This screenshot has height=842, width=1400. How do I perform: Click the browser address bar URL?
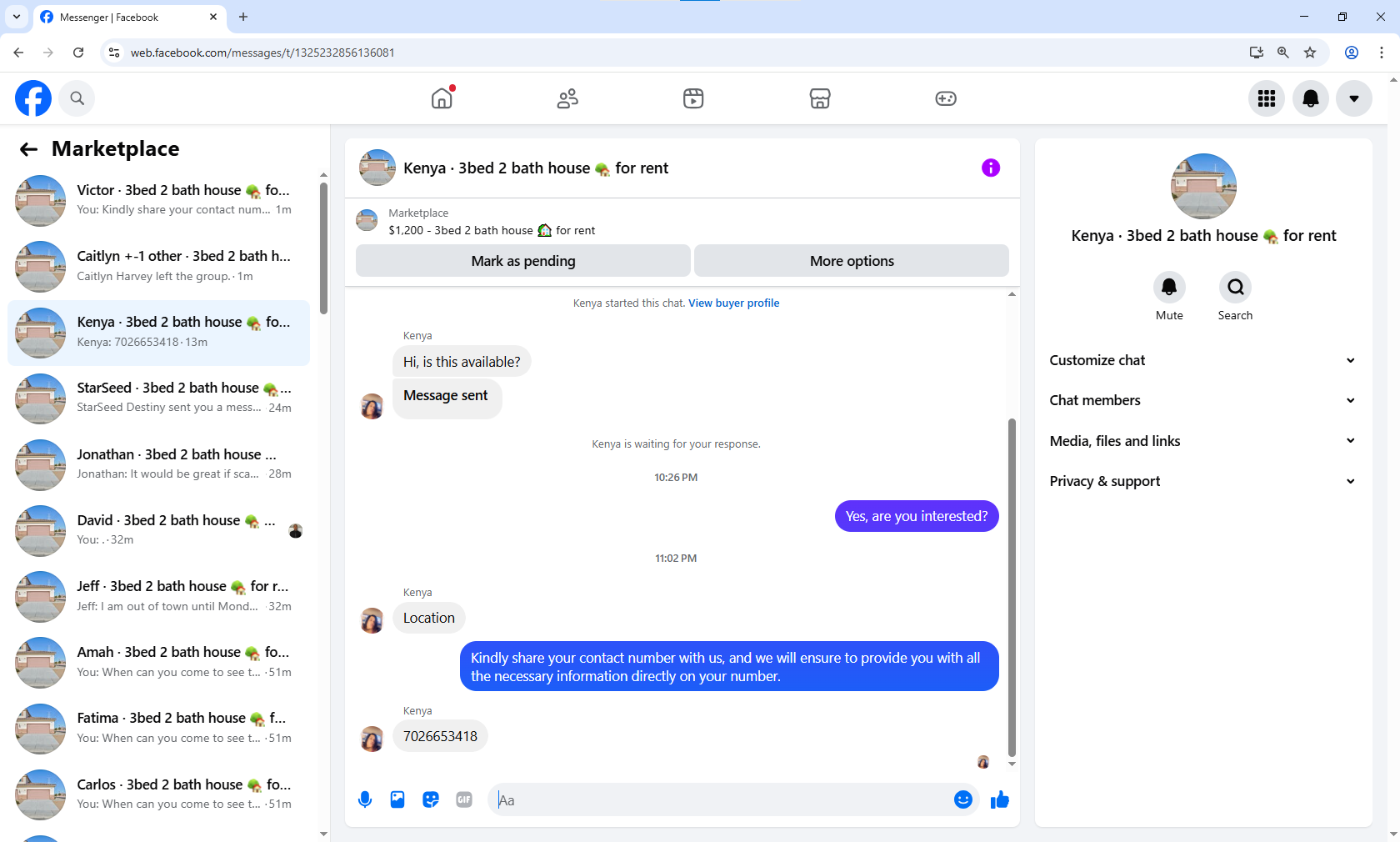[x=262, y=53]
